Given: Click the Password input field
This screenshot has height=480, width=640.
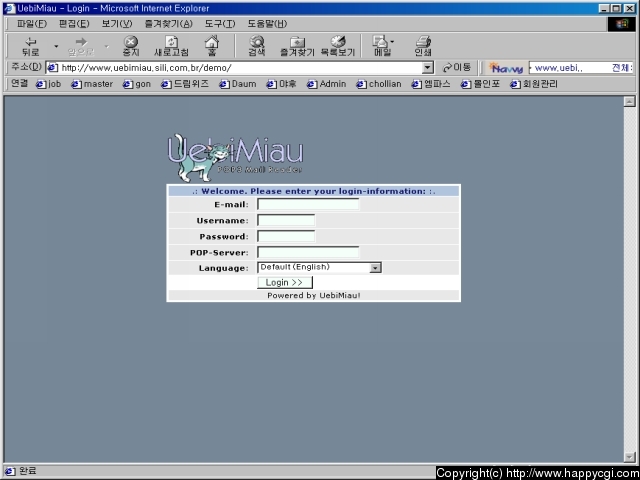Looking at the screenshot, I should pos(286,236).
